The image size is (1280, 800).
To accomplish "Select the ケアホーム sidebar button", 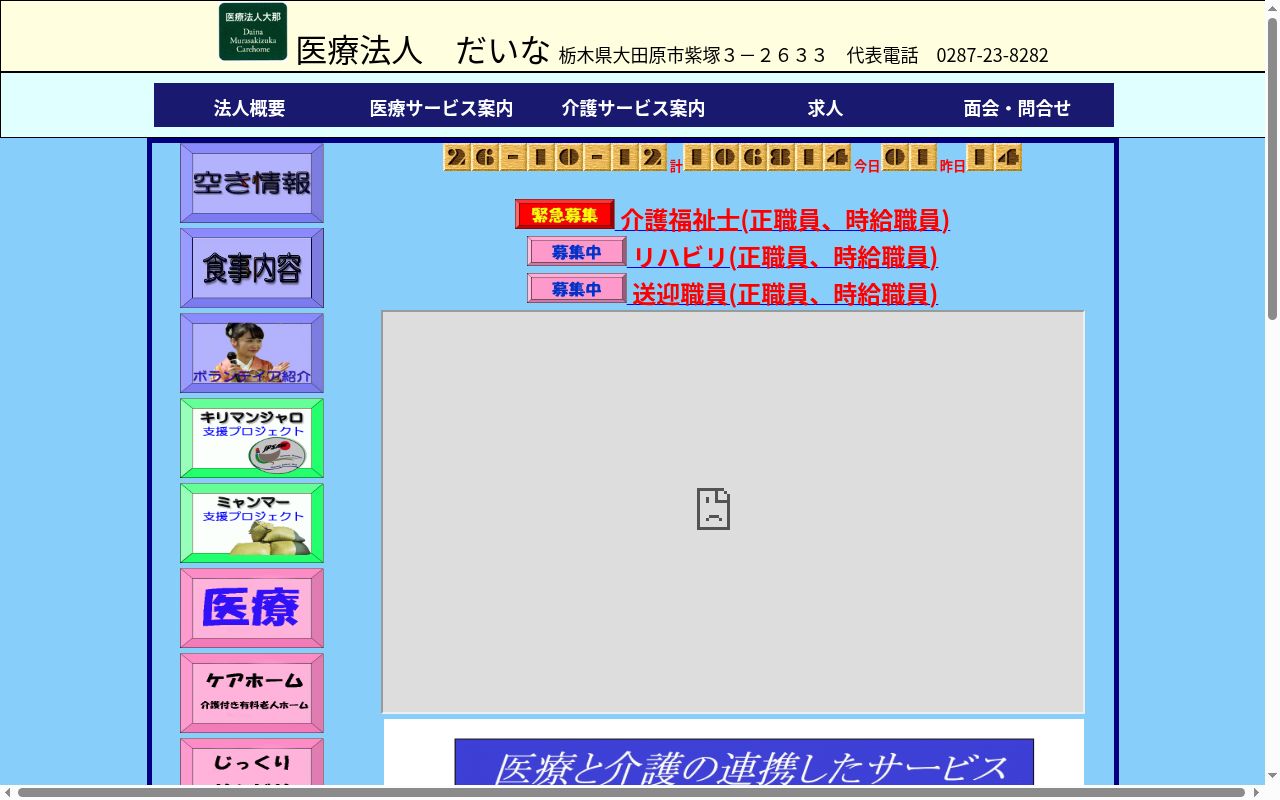I will point(252,693).
